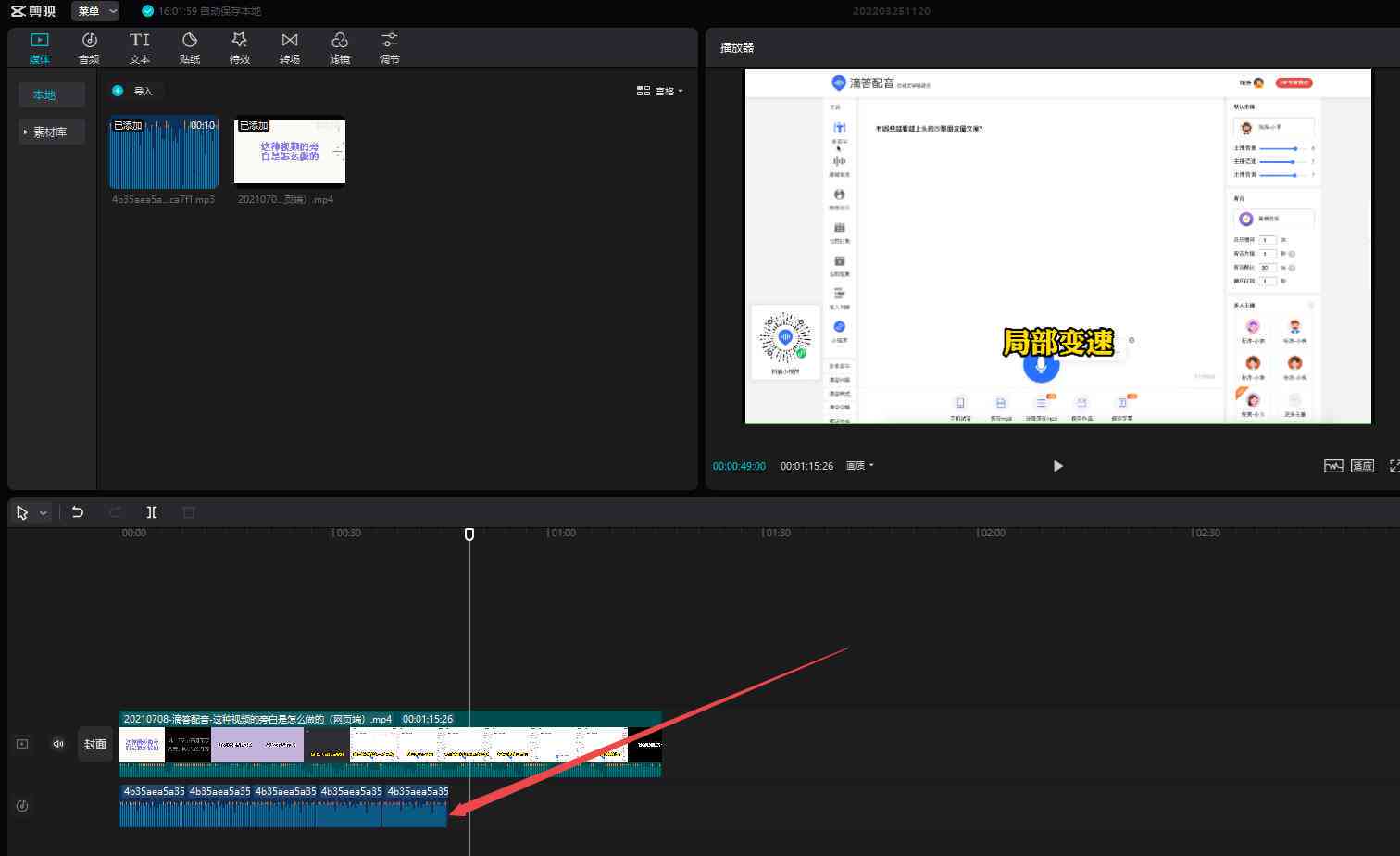1400x856 pixels.
Task: Switch to the 媒体 tab
Action: click(40, 48)
